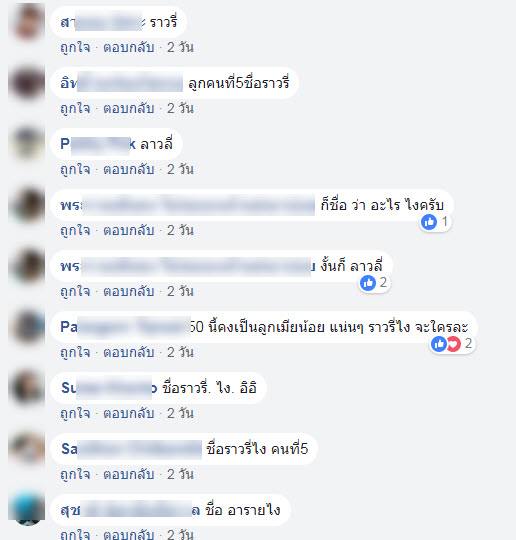Open profile picture of top 'ราวรี่' commenter
Image resolution: width=516 pixels, height=540 pixels.
click(27, 22)
